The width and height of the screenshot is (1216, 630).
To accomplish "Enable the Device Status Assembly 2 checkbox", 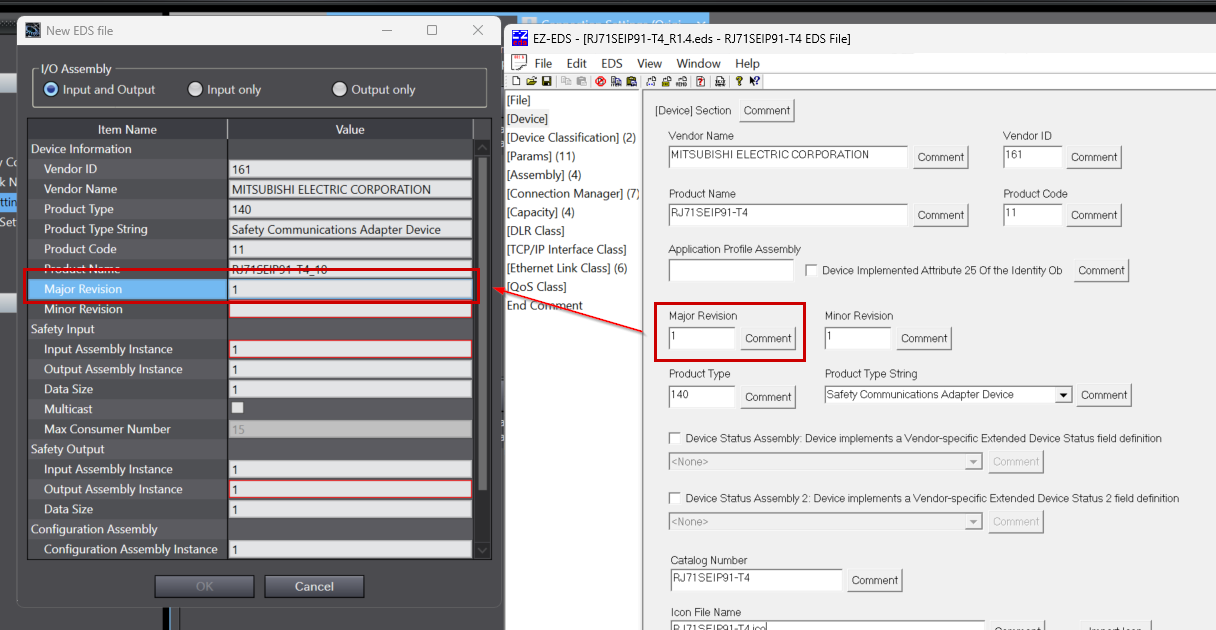I will pyautogui.click(x=675, y=498).
